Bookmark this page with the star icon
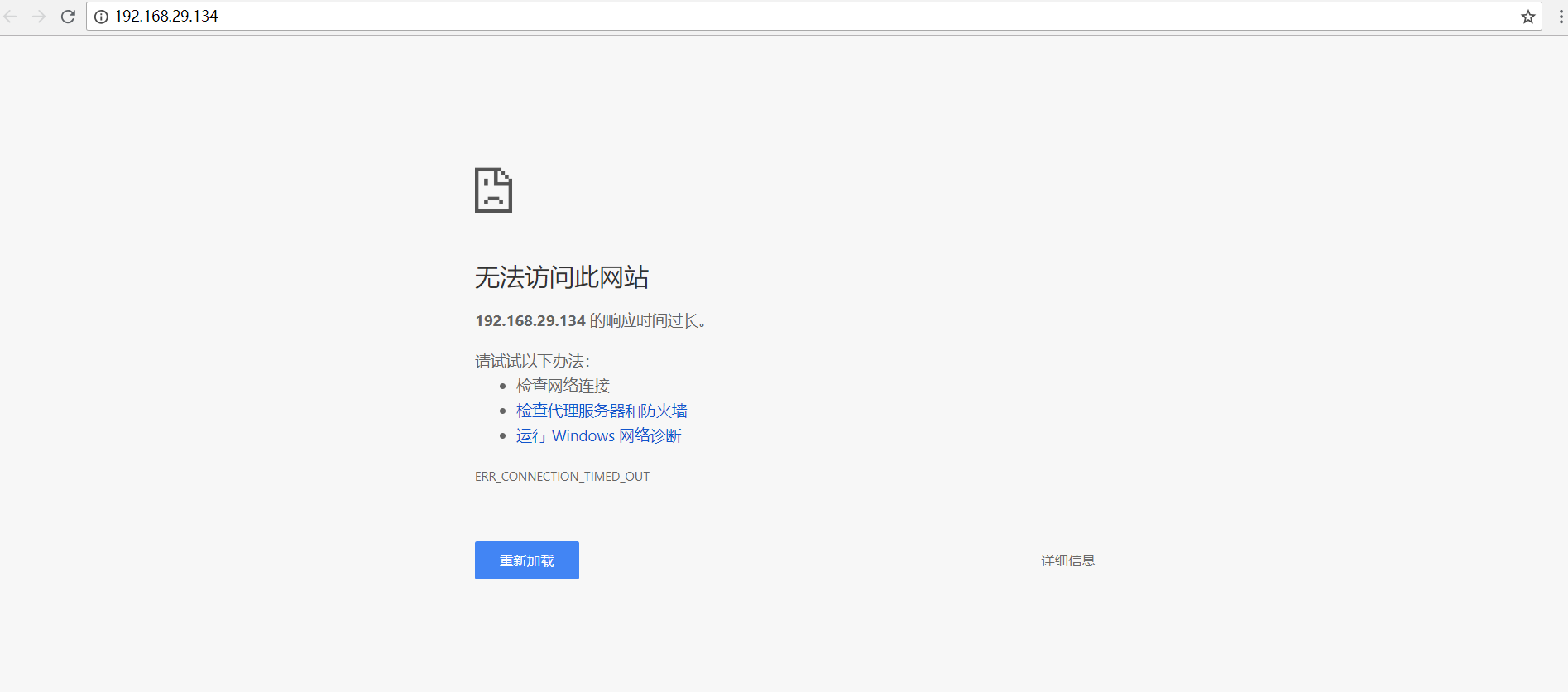This screenshot has width=1568, height=692. pos(1527,17)
